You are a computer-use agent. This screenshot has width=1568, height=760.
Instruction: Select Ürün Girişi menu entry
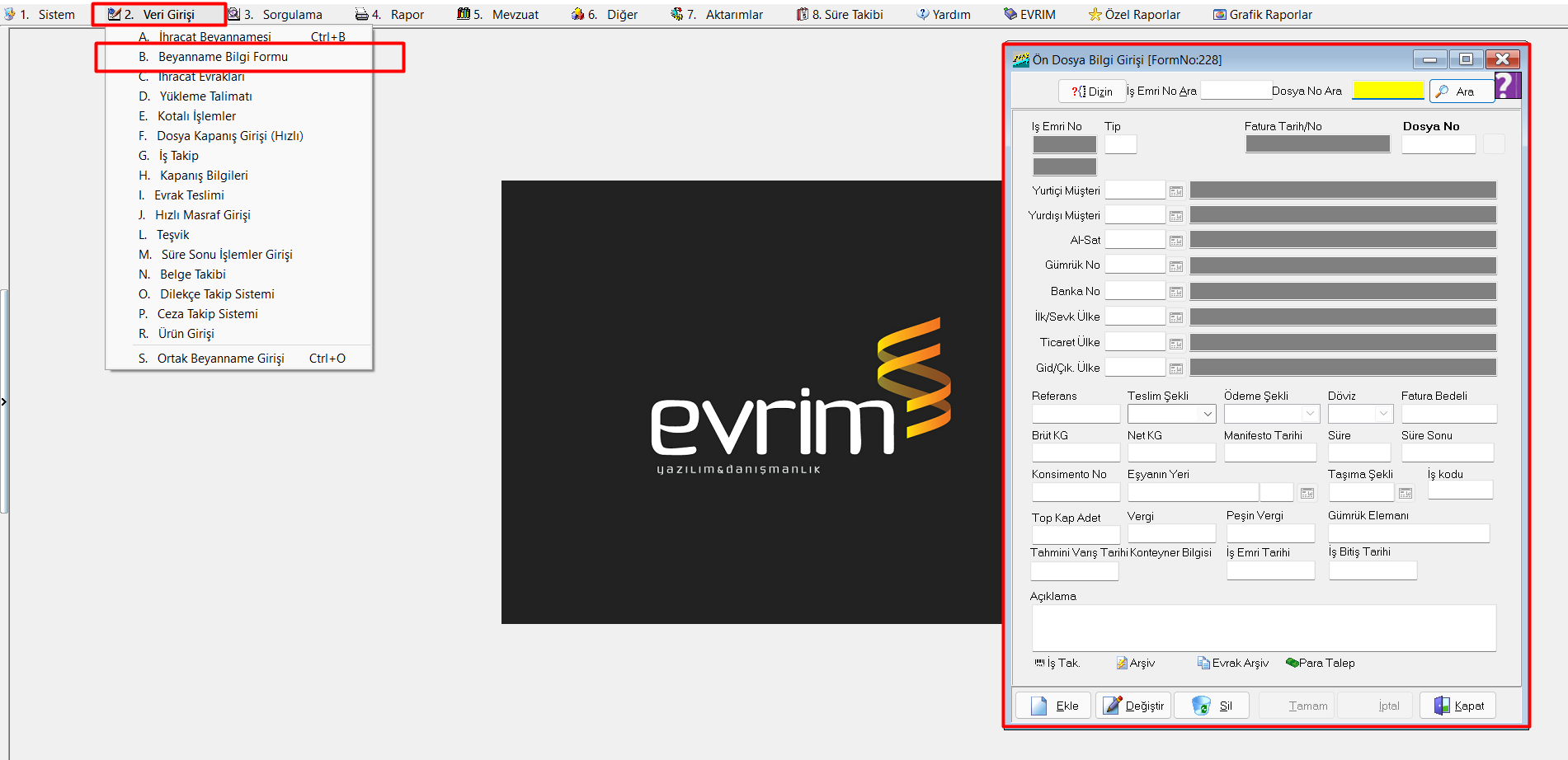coord(239,334)
